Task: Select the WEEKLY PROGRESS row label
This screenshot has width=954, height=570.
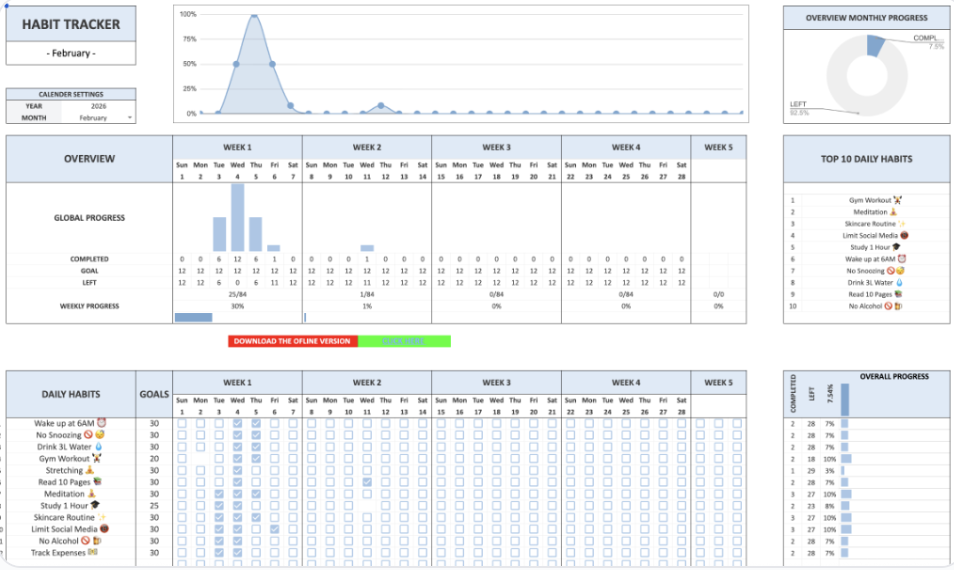Action: (x=89, y=306)
